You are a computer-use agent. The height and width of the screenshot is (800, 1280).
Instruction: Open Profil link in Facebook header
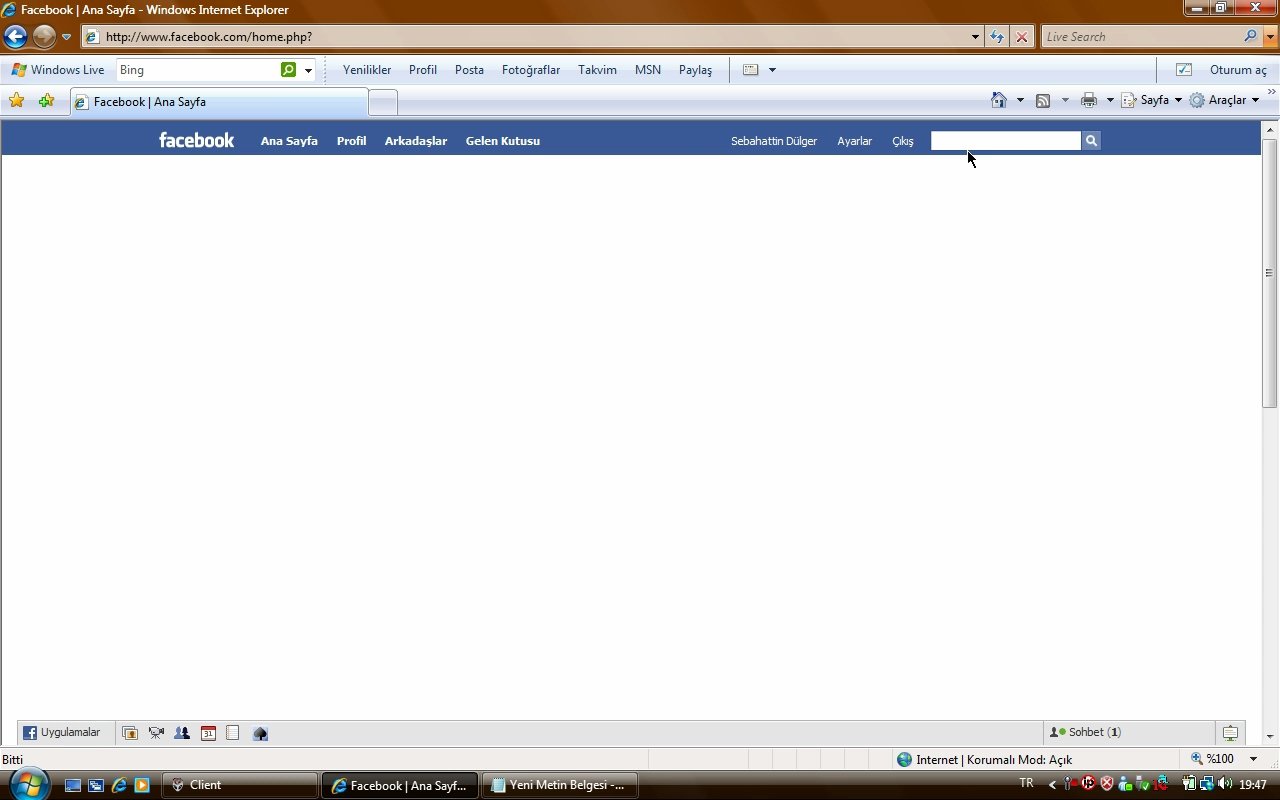click(351, 141)
